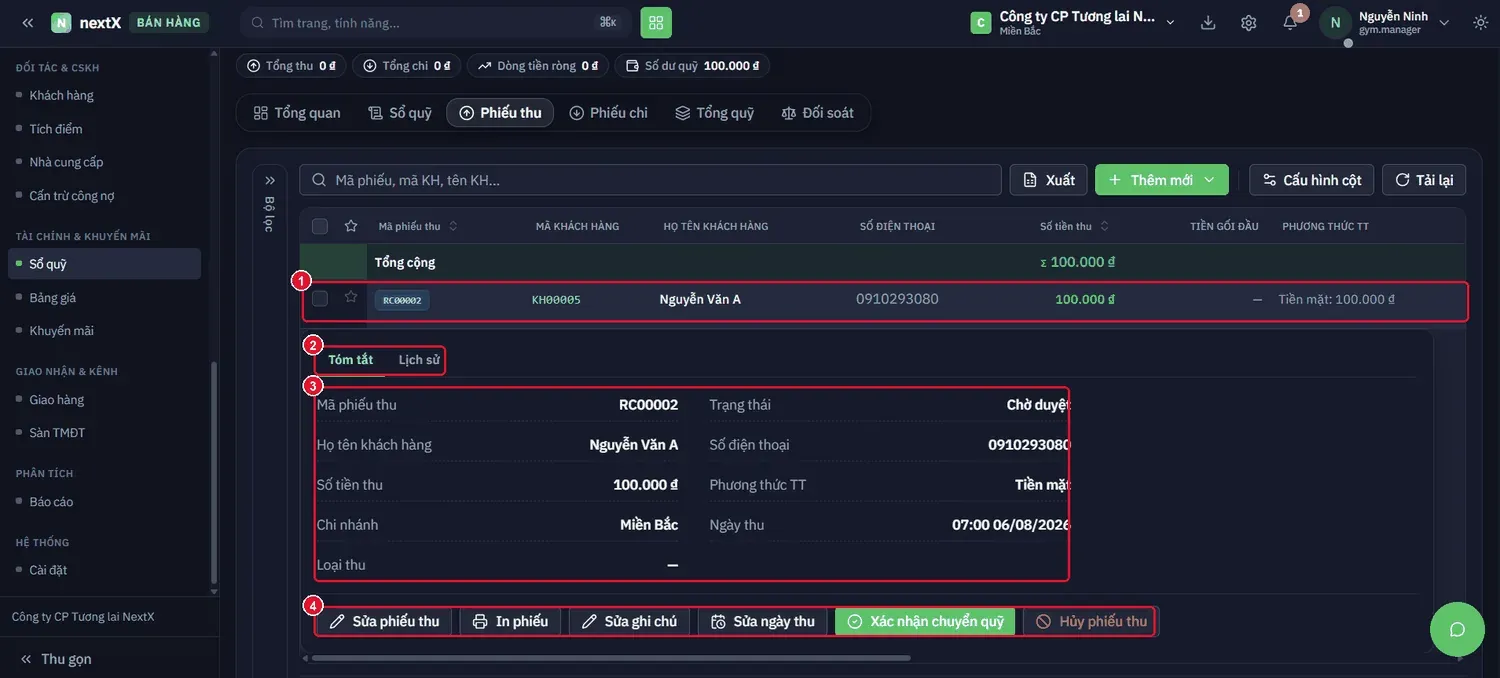Click the Tải lại reload button

(x=1424, y=180)
